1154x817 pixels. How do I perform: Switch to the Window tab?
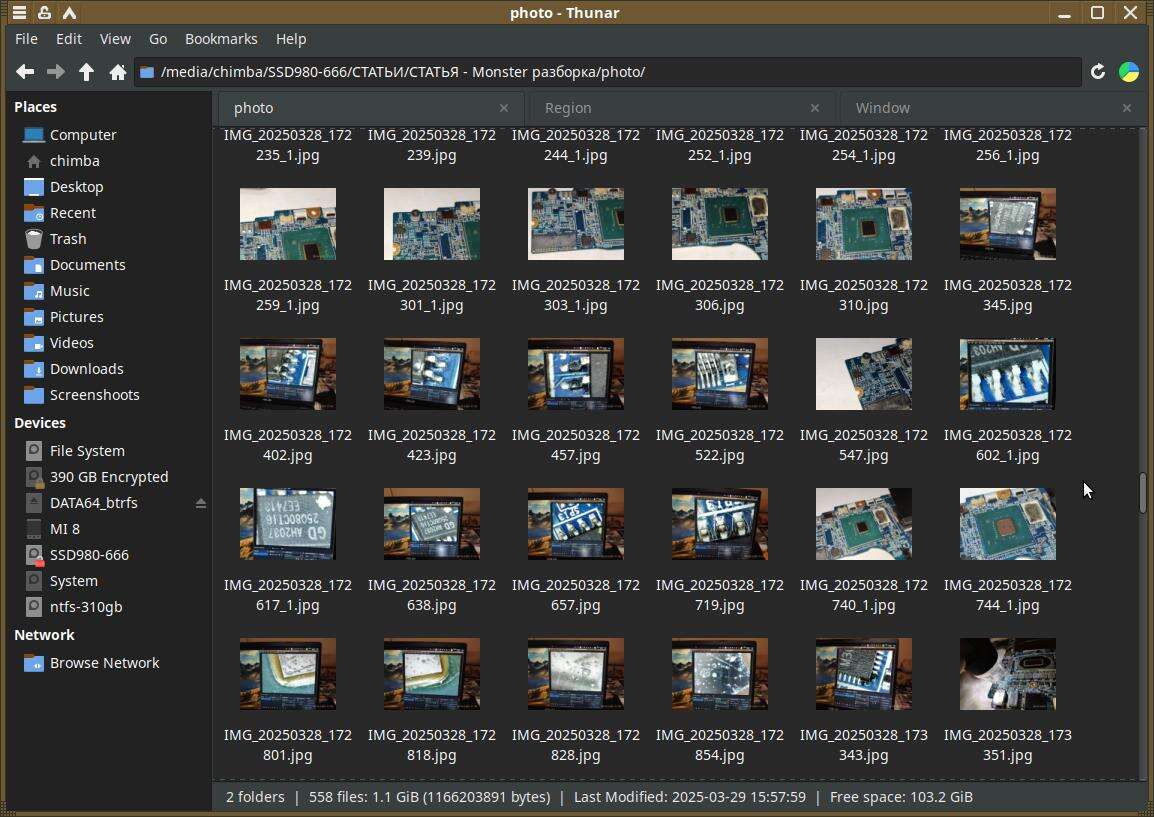[882, 108]
